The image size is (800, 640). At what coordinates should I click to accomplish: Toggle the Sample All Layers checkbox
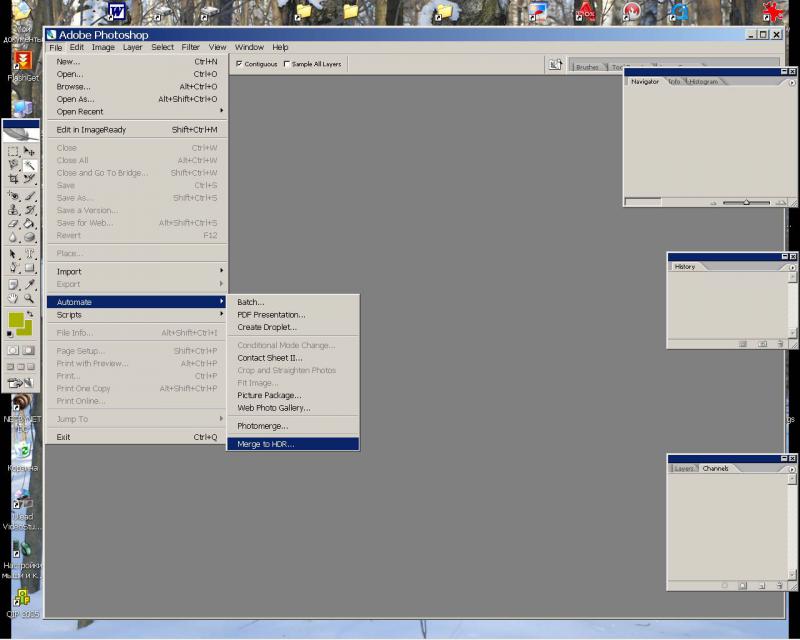tap(286, 64)
